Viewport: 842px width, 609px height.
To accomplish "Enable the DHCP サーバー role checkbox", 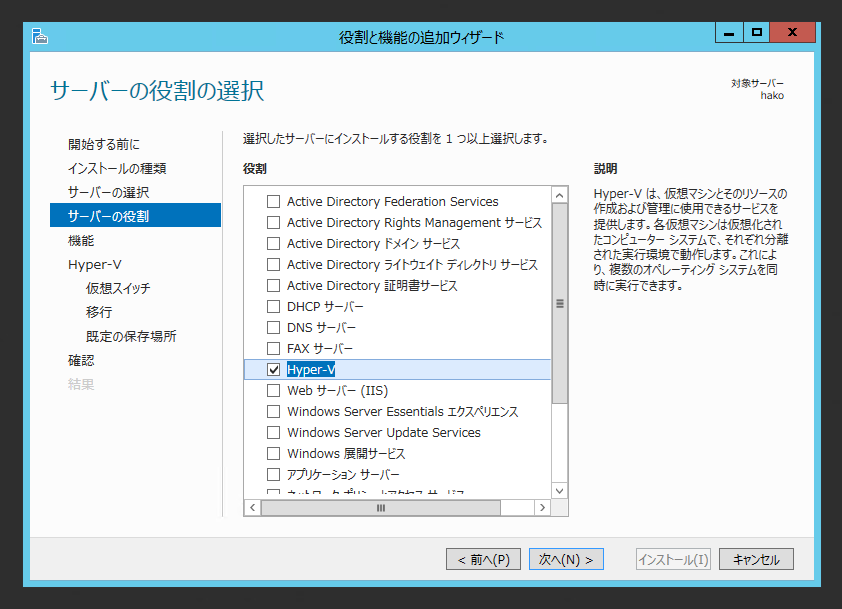I will pos(273,306).
